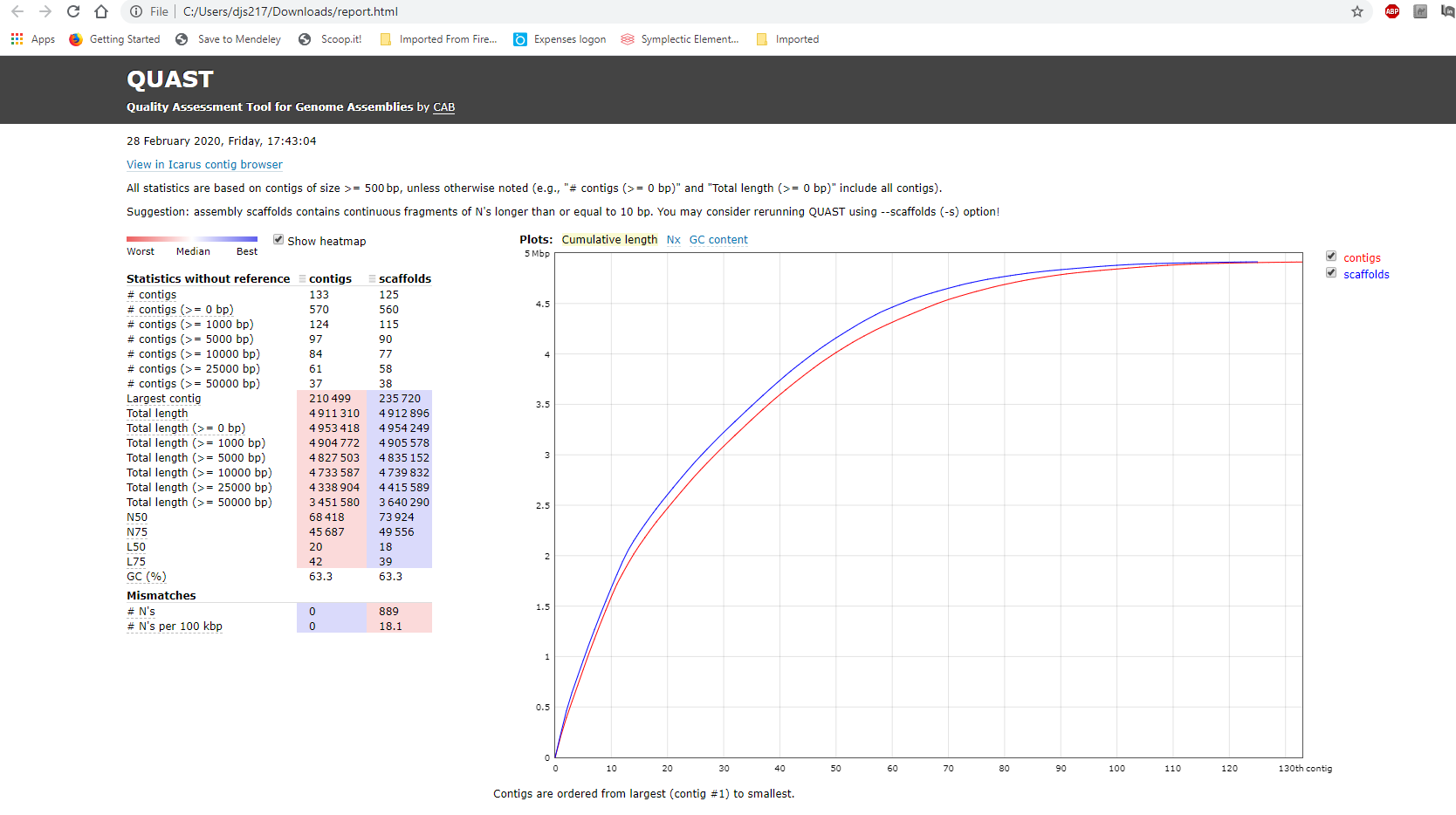Toggle the contigs plot series checkbox
Viewport: 1456px width, 815px height.
pyautogui.click(x=1331, y=257)
